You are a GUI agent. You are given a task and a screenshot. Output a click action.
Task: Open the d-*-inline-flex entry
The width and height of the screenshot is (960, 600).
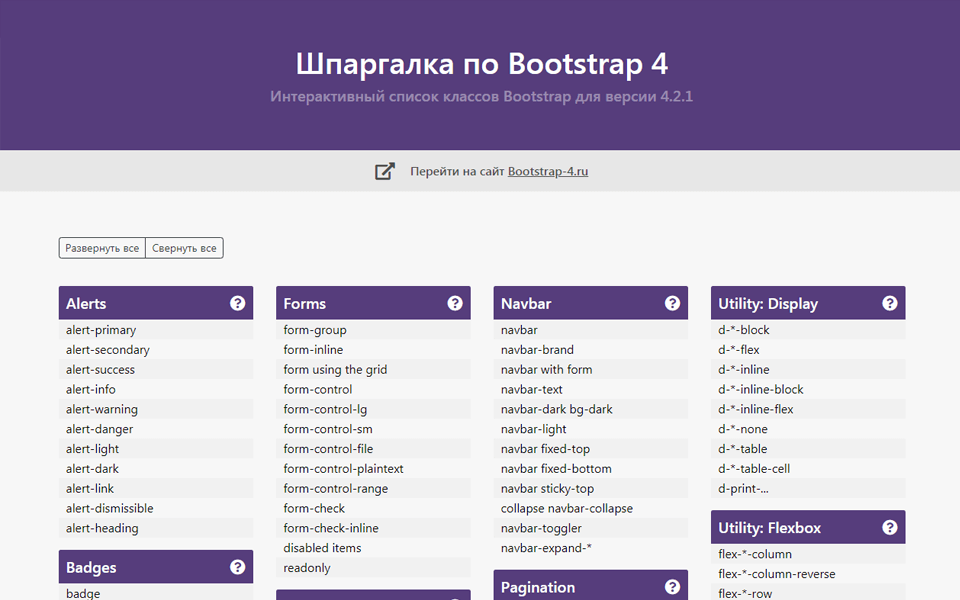pos(808,409)
